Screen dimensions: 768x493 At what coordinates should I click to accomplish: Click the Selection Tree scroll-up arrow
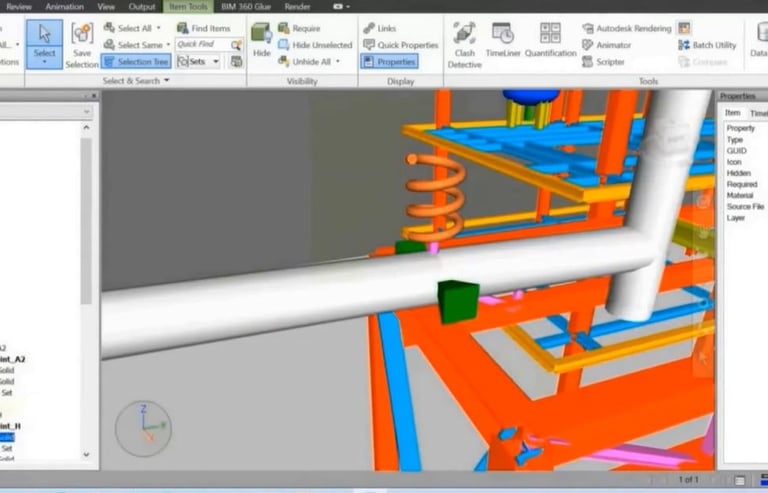point(86,128)
